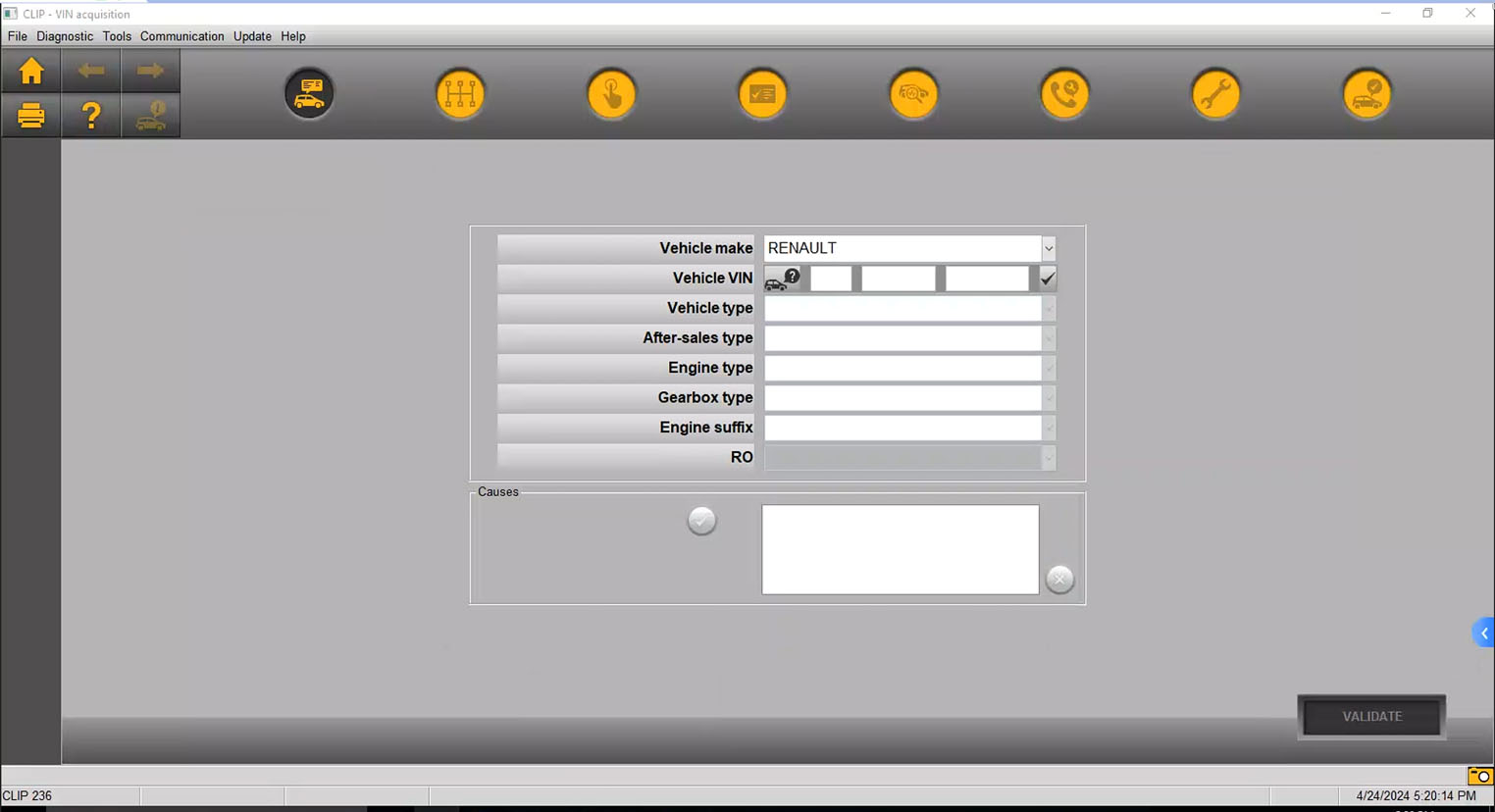Click the CLIP app icon in title bar
Screen dimensions: 1495x812
(x=10, y=14)
